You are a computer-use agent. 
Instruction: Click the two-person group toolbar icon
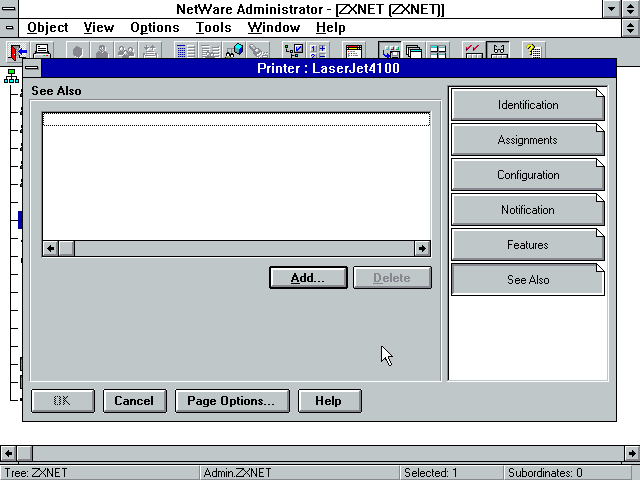[x=126, y=51]
